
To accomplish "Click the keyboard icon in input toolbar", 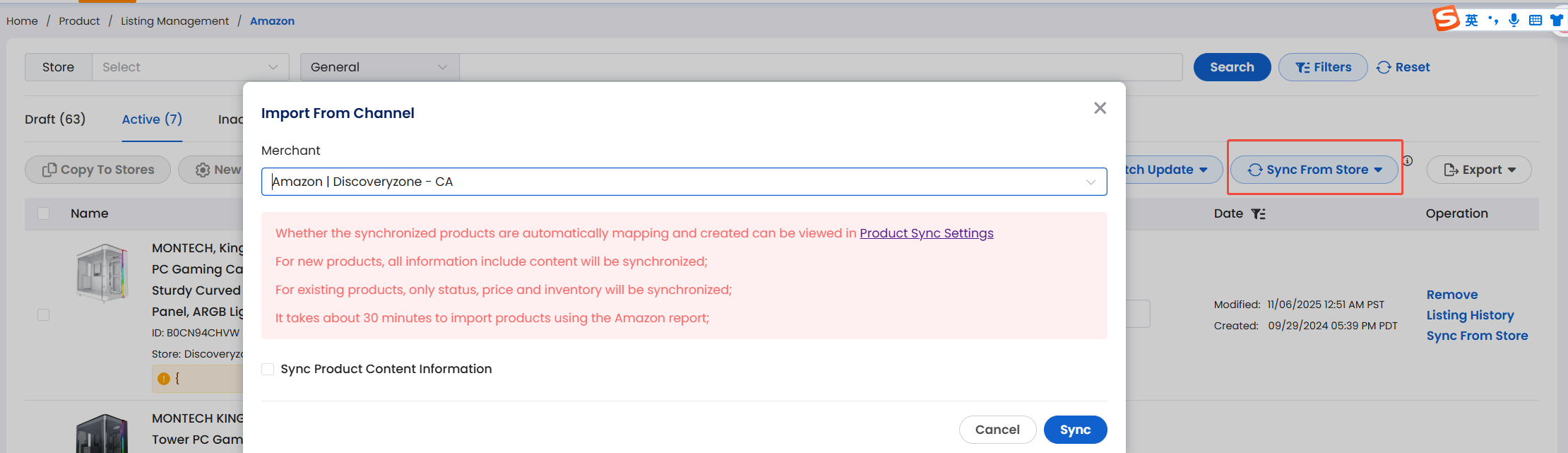I will 1536,20.
